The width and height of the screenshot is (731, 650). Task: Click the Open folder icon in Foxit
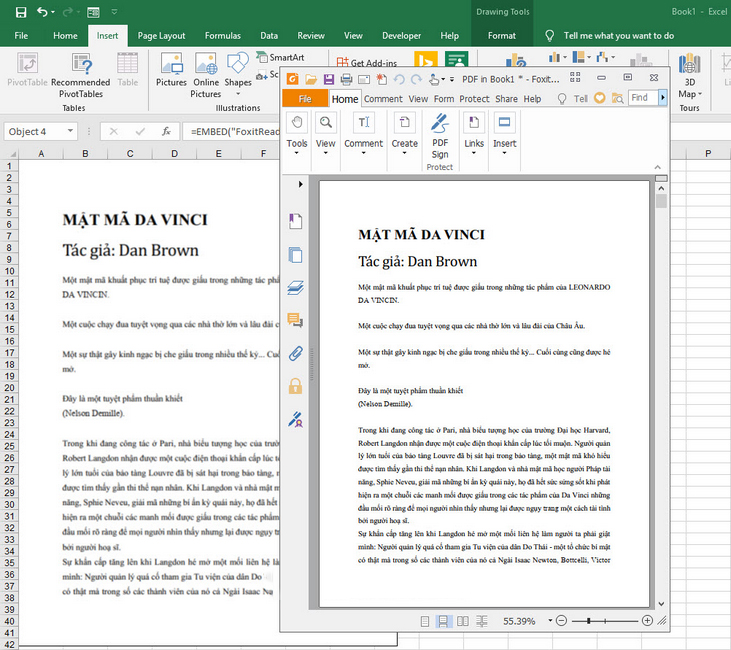[311, 80]
